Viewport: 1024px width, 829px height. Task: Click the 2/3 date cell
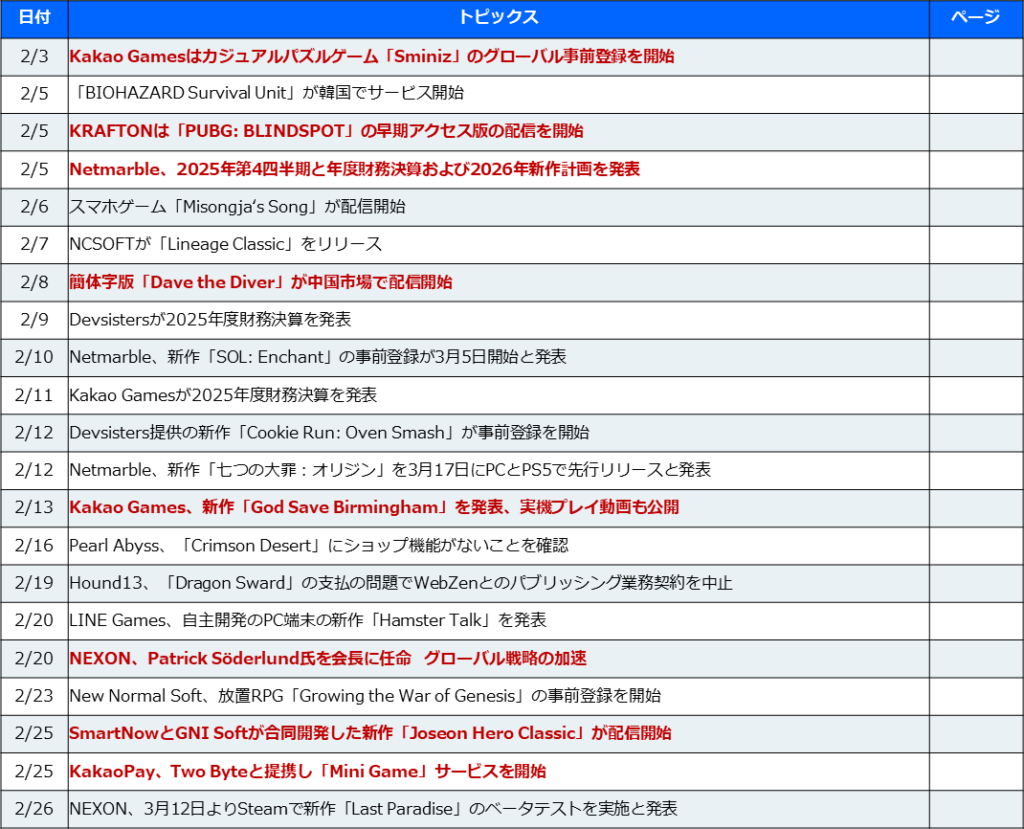(34, 56)
